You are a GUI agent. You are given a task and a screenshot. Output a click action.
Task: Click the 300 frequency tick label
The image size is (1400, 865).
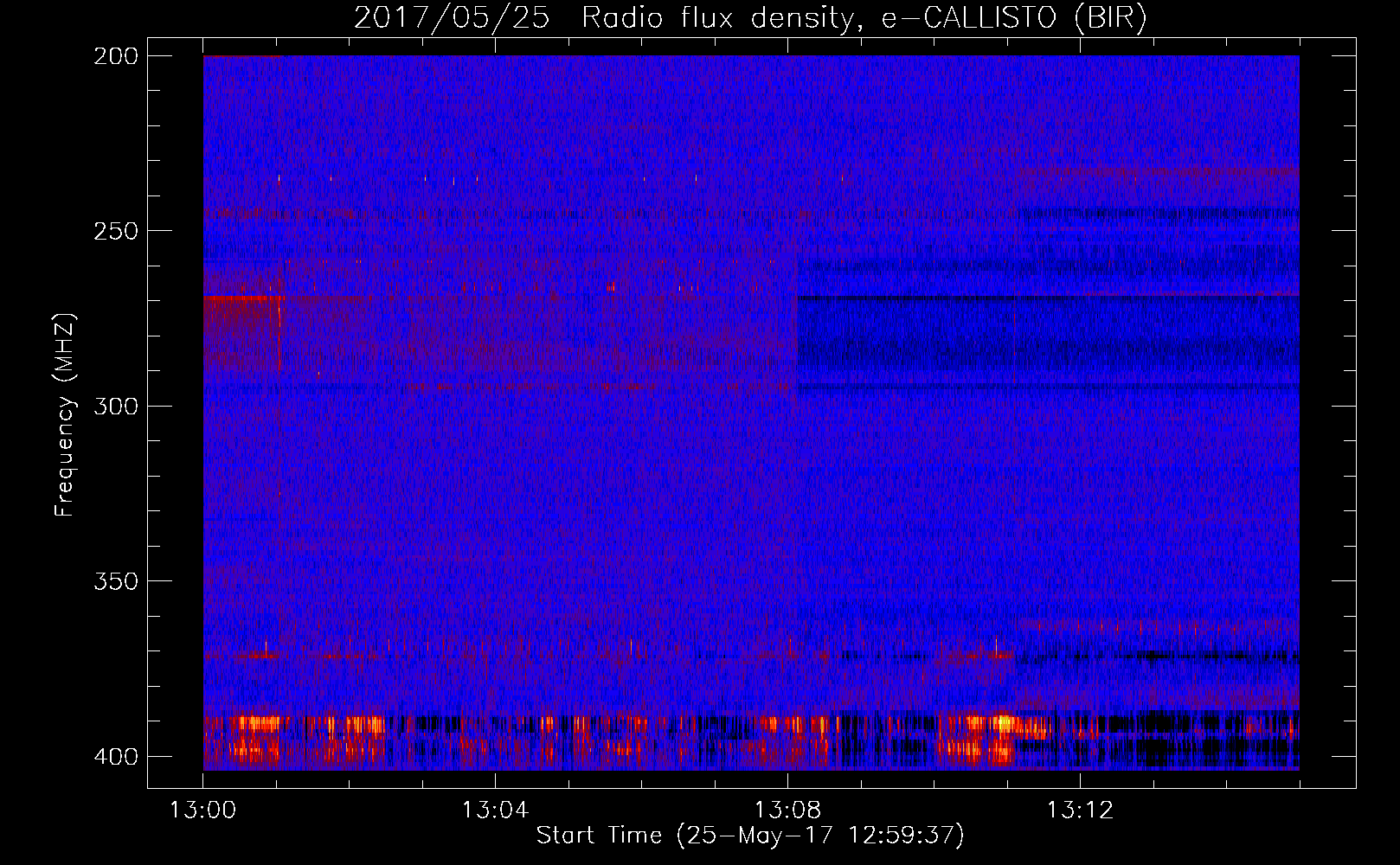pos(116,406)
